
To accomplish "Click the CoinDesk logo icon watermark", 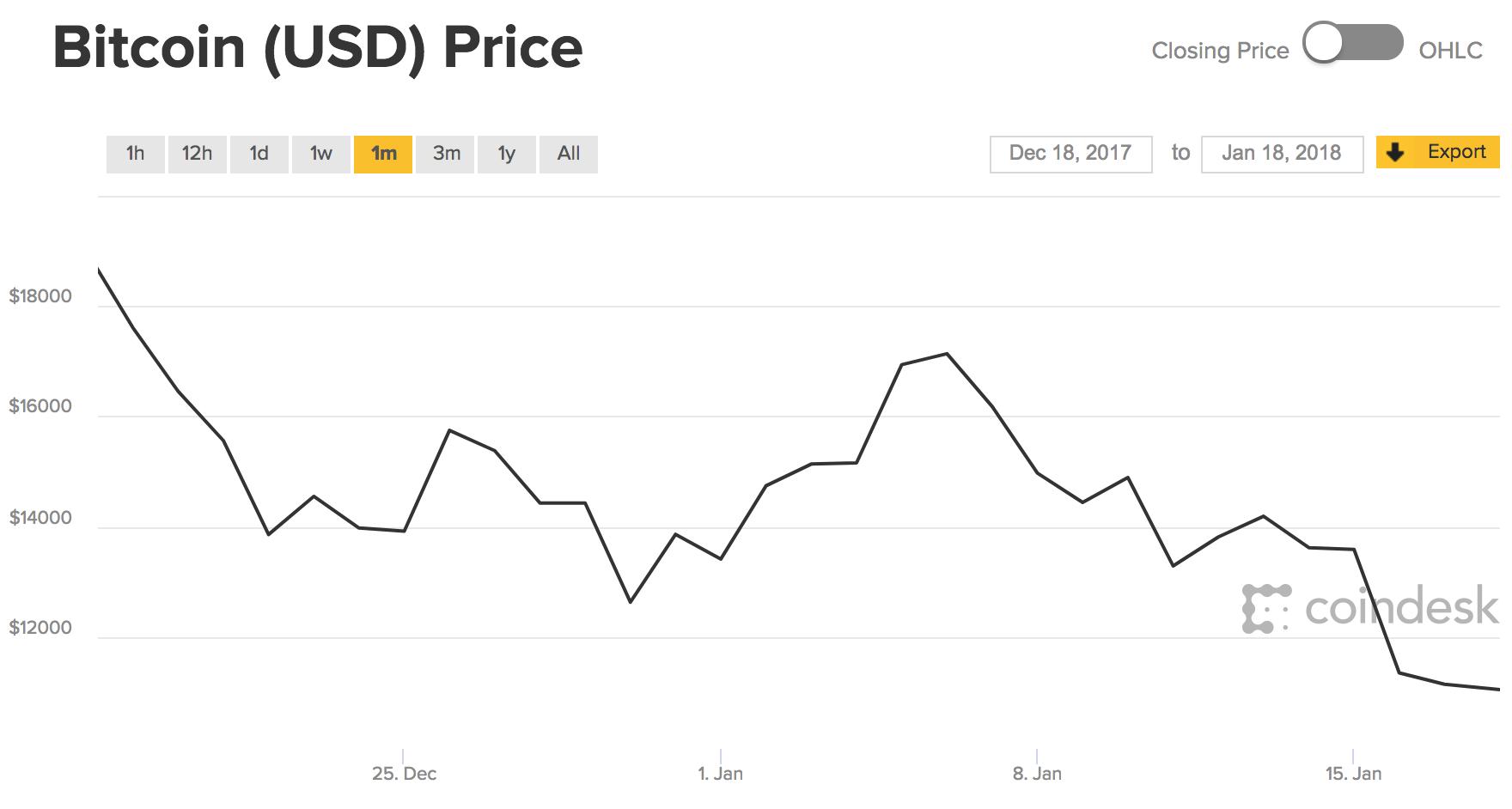I will [x=1266, y=609].
